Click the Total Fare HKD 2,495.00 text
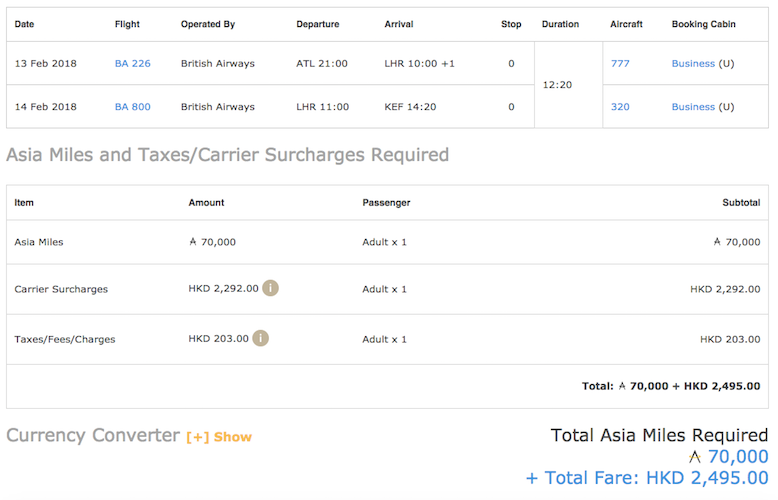This screenshot has height=500, width=778. point(647,478)
